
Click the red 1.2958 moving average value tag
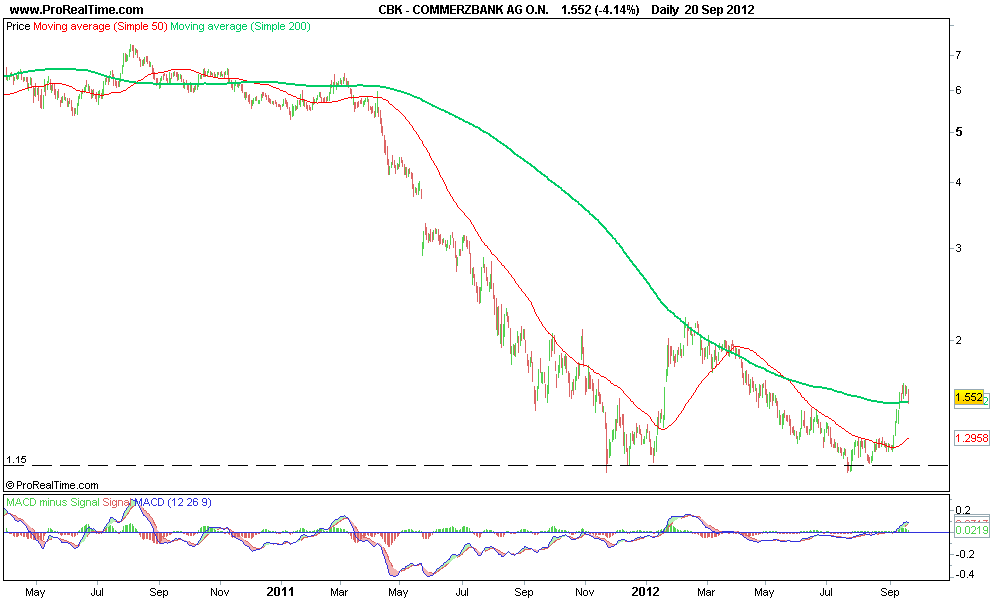(x=971, y=438)
